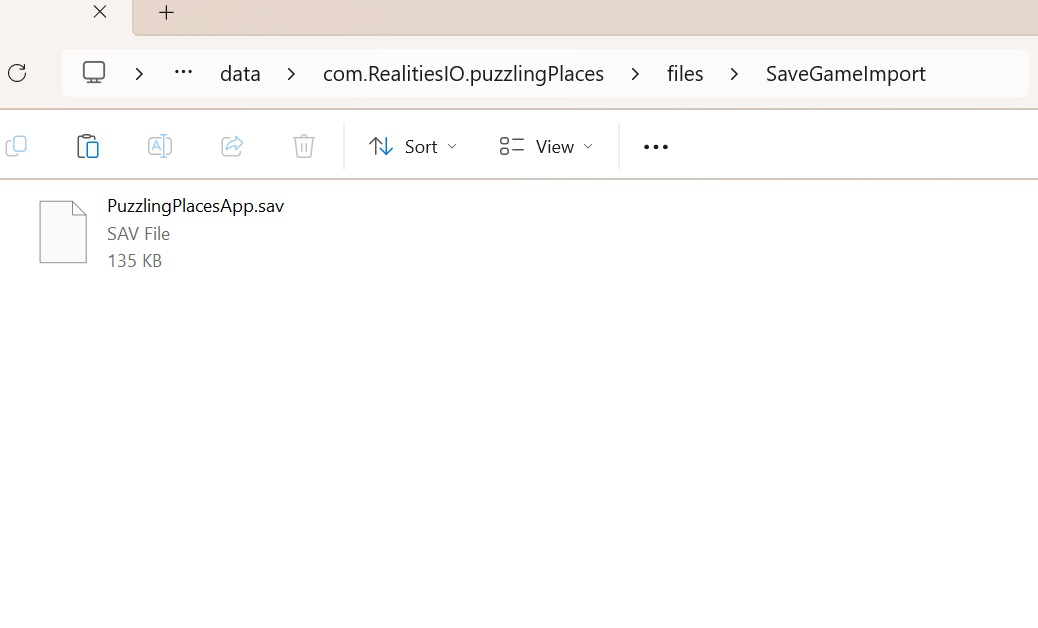Navigate to files breadcrumb
1038x628 pixels.
tap(684, 73)
